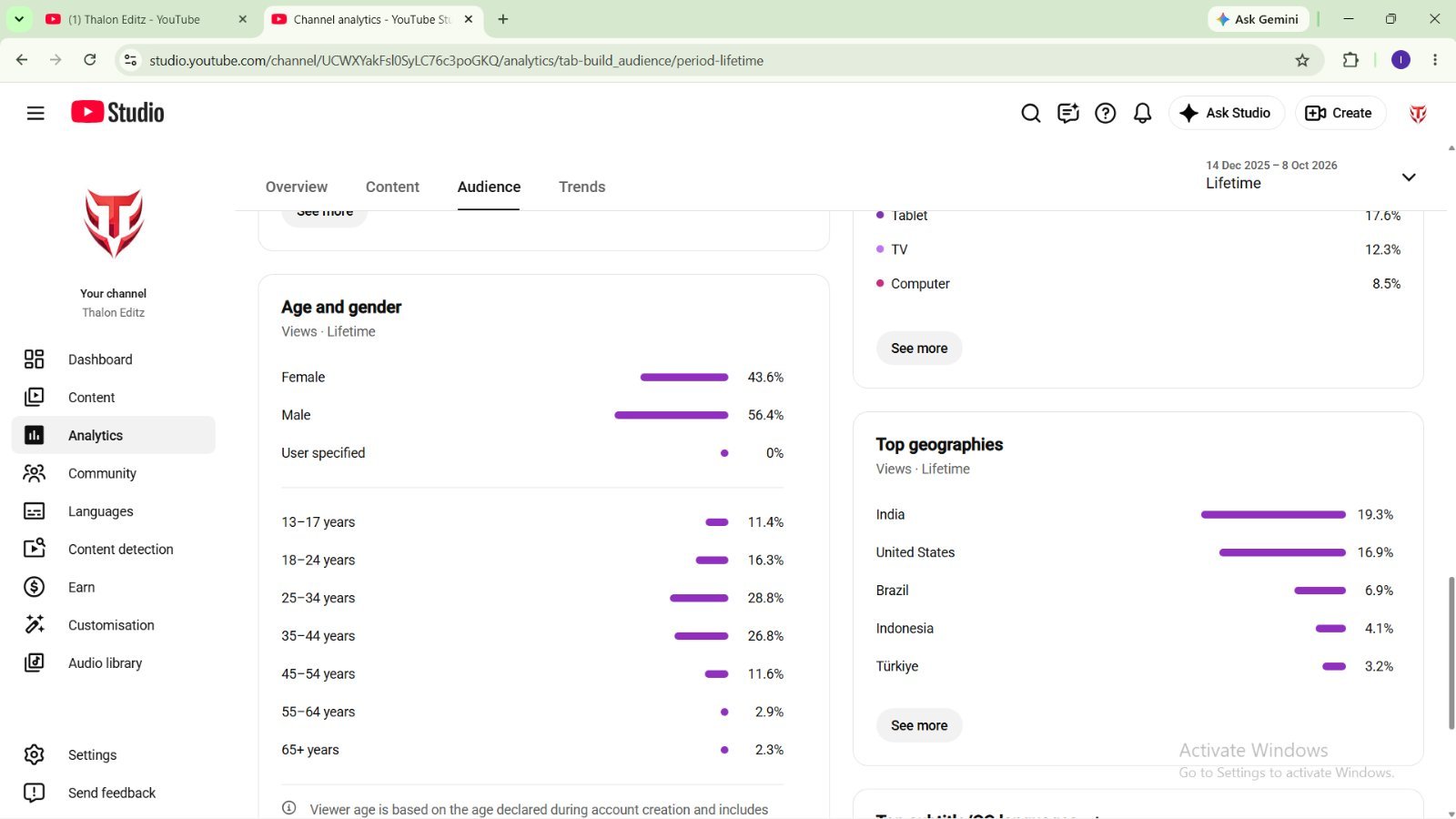Click the browser address bar URL
This screenshot has width=1456, height=819.
click(457, 60)
